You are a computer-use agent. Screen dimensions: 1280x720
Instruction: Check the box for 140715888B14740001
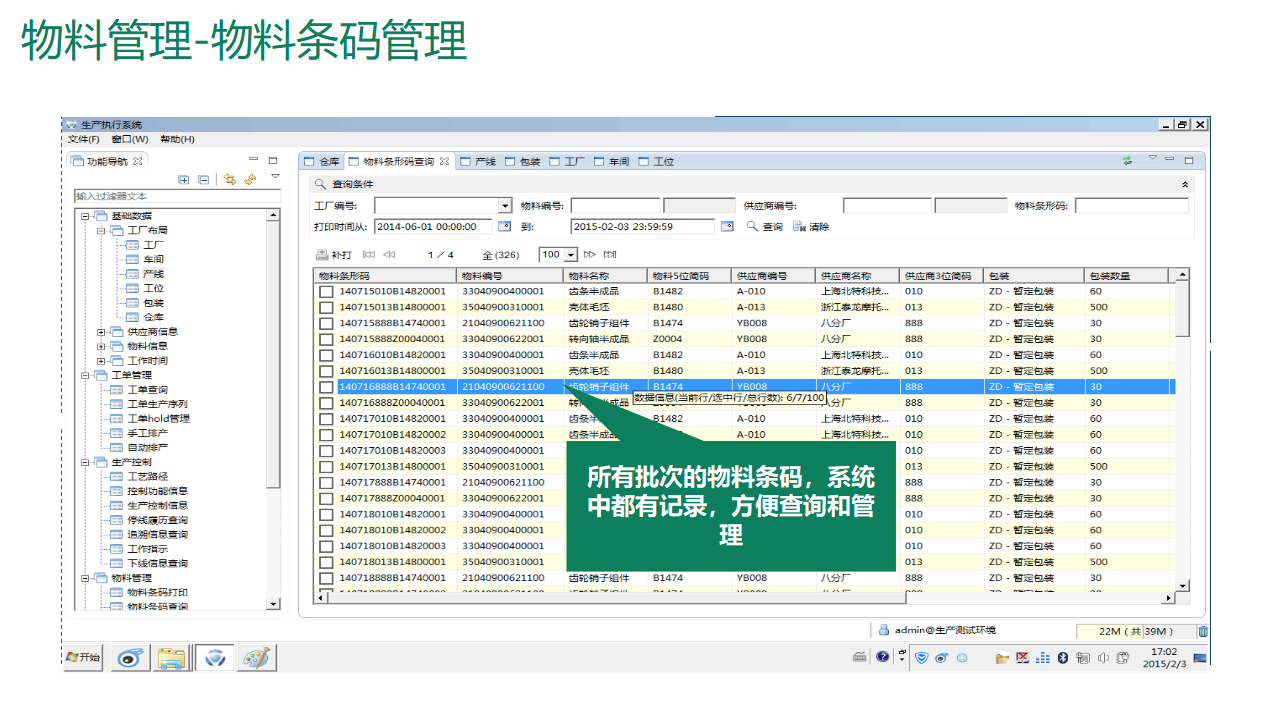click(326, 323)
